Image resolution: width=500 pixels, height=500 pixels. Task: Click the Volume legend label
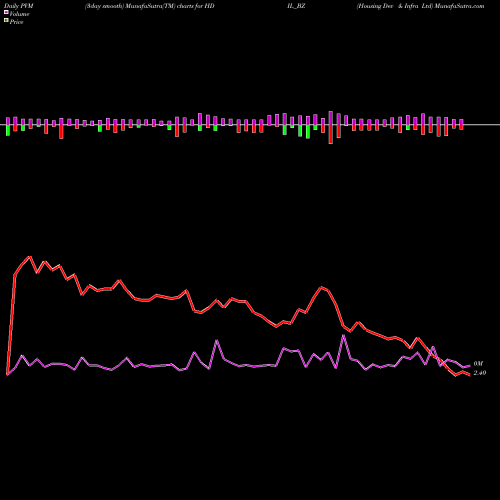click(19, 14)
